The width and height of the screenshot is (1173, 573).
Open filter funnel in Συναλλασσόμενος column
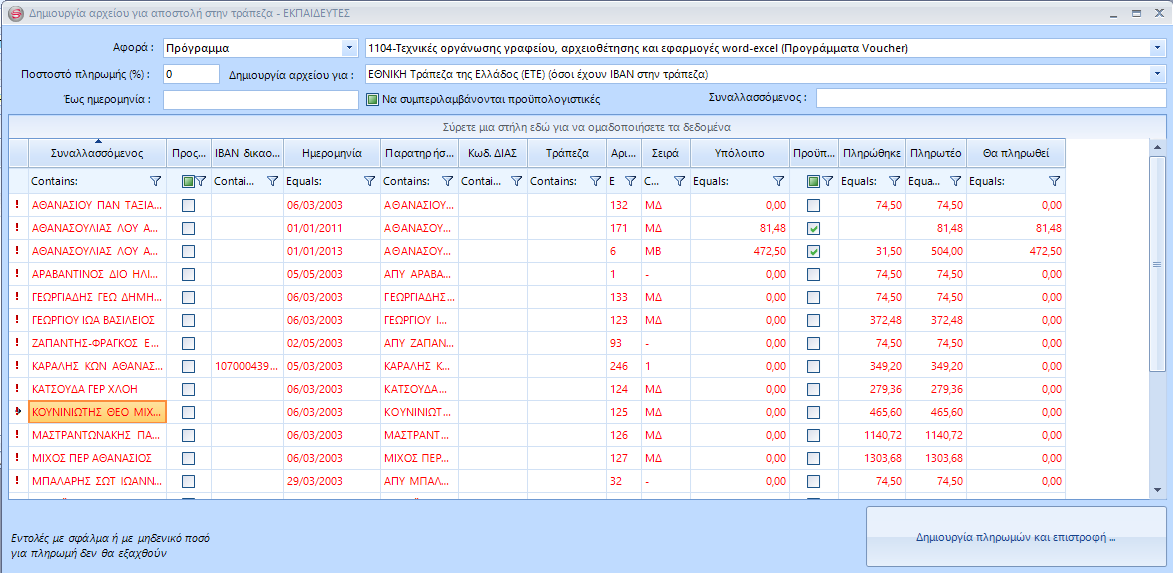coord(155,181)
